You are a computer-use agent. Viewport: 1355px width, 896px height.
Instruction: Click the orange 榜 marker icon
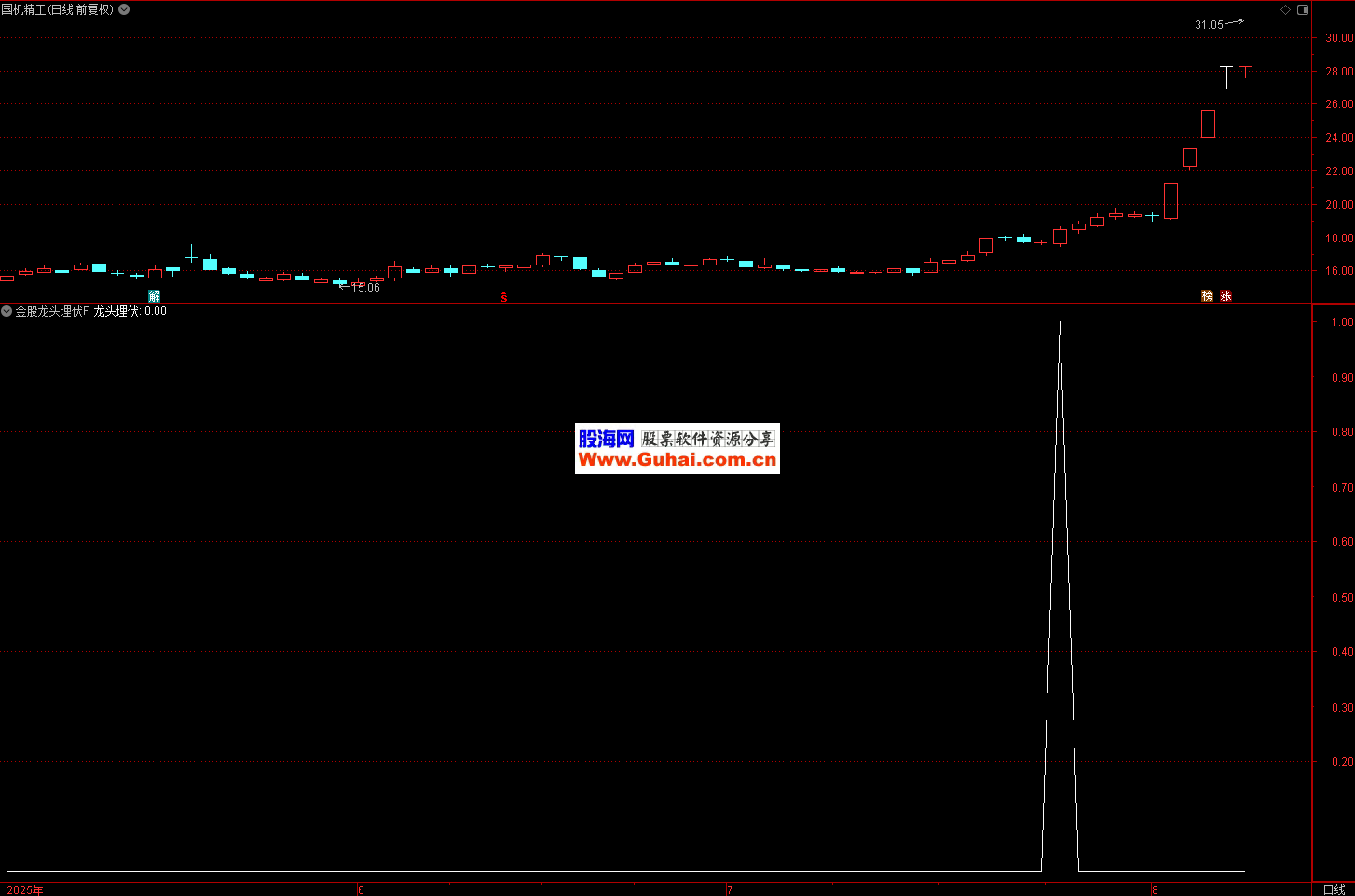point(1208,295)
